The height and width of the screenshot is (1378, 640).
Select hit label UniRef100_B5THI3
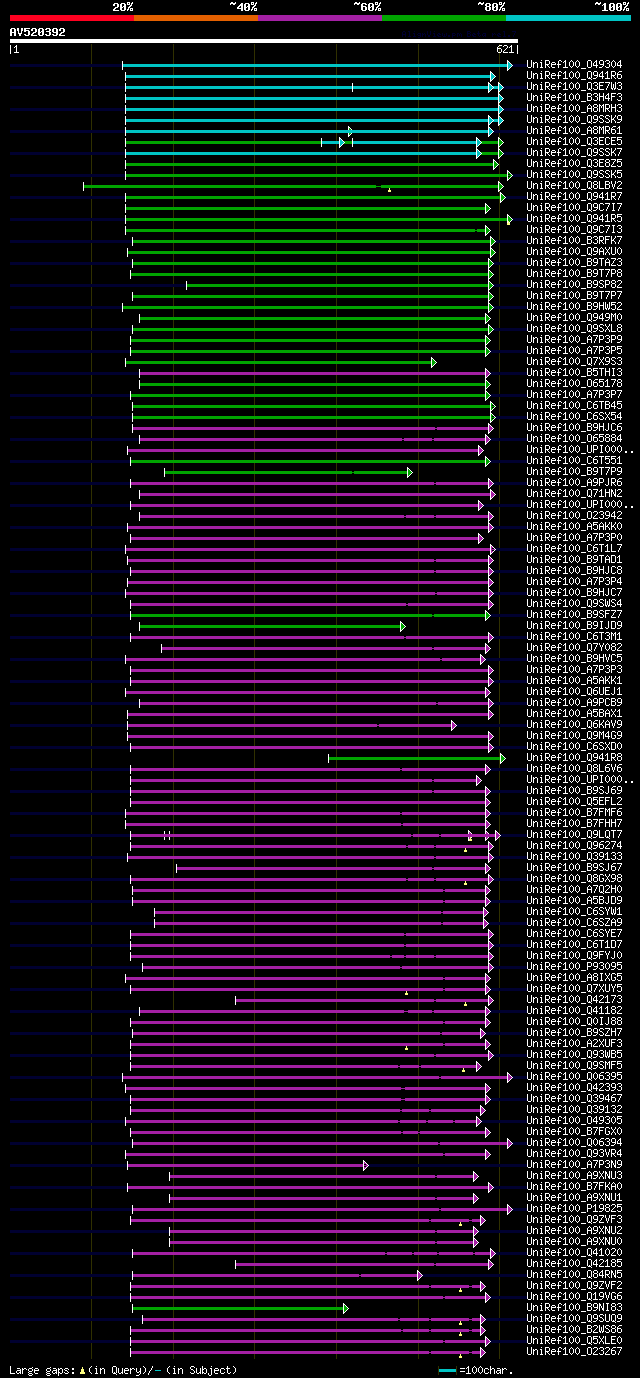(574, 373)
